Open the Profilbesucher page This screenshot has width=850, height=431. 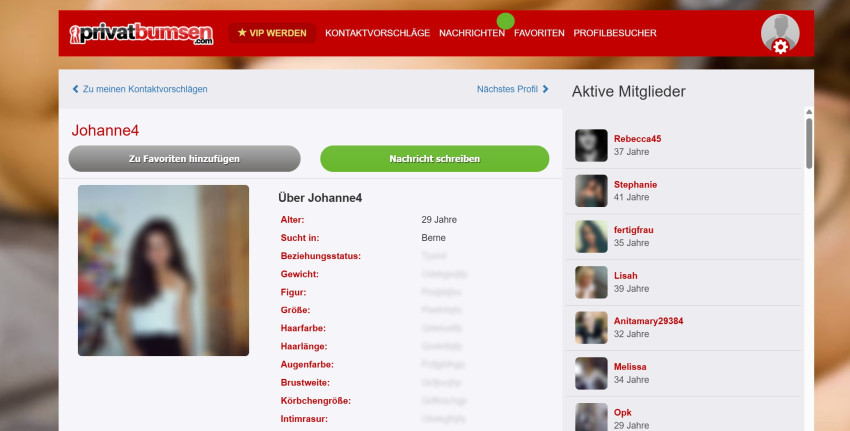615,33
